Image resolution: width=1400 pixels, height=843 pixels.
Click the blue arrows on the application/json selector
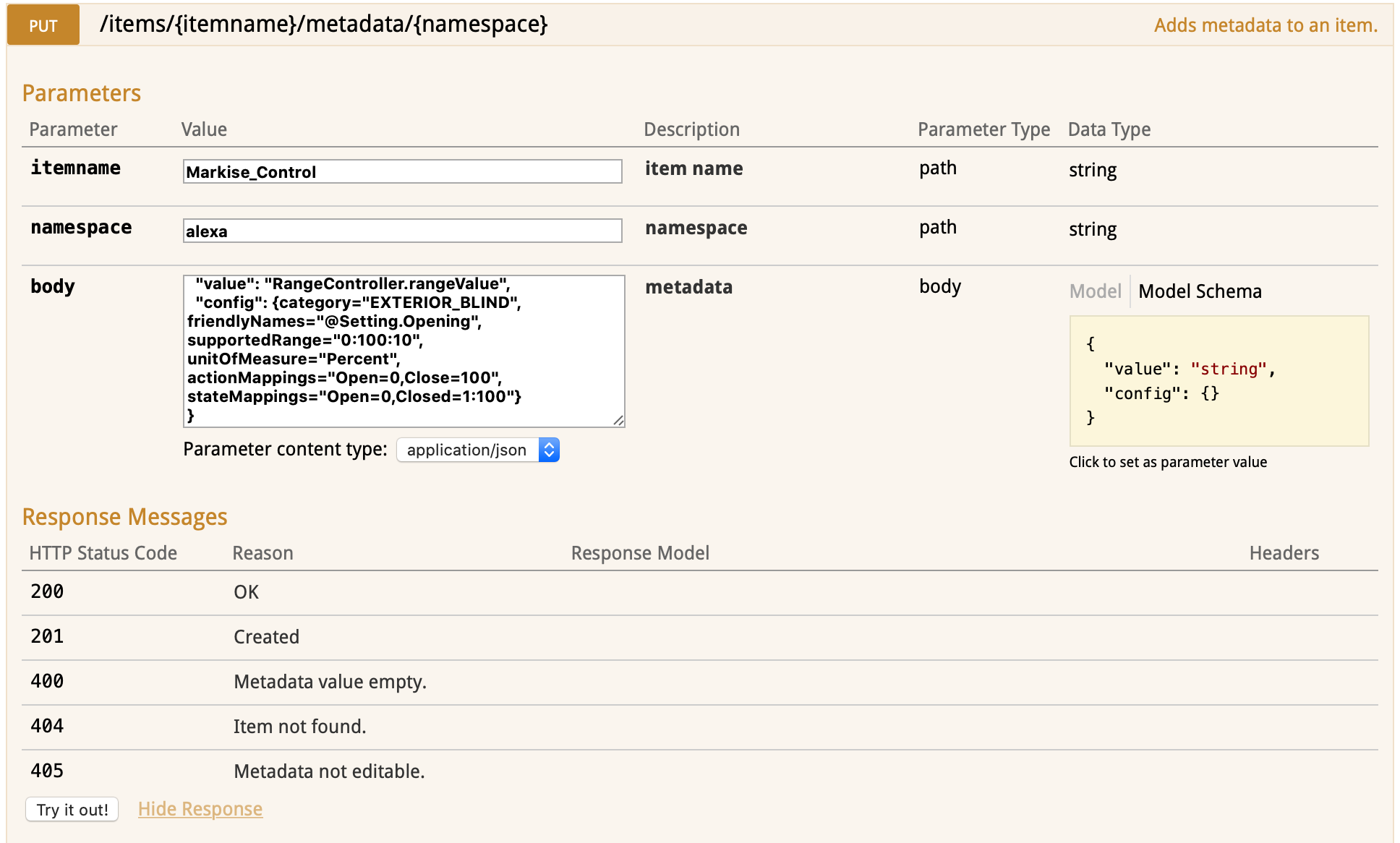click(x=550, y=450)
